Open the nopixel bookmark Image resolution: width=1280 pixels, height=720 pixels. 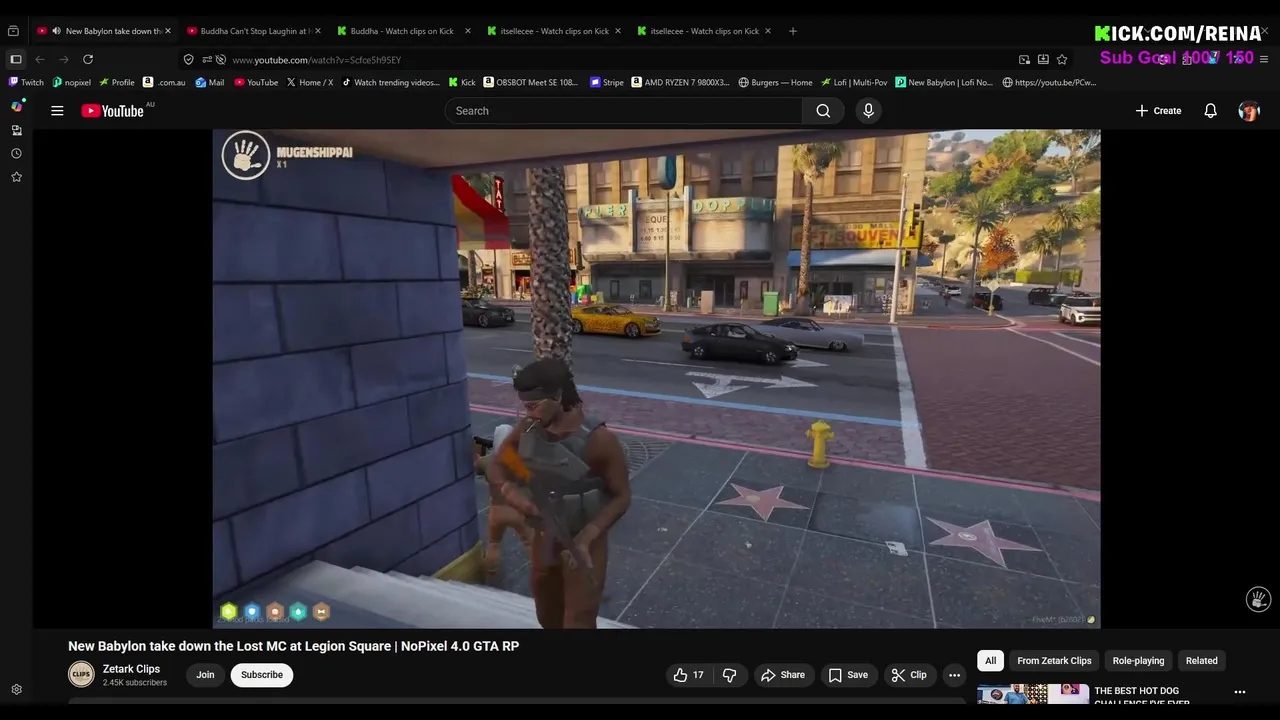[71, 83]
